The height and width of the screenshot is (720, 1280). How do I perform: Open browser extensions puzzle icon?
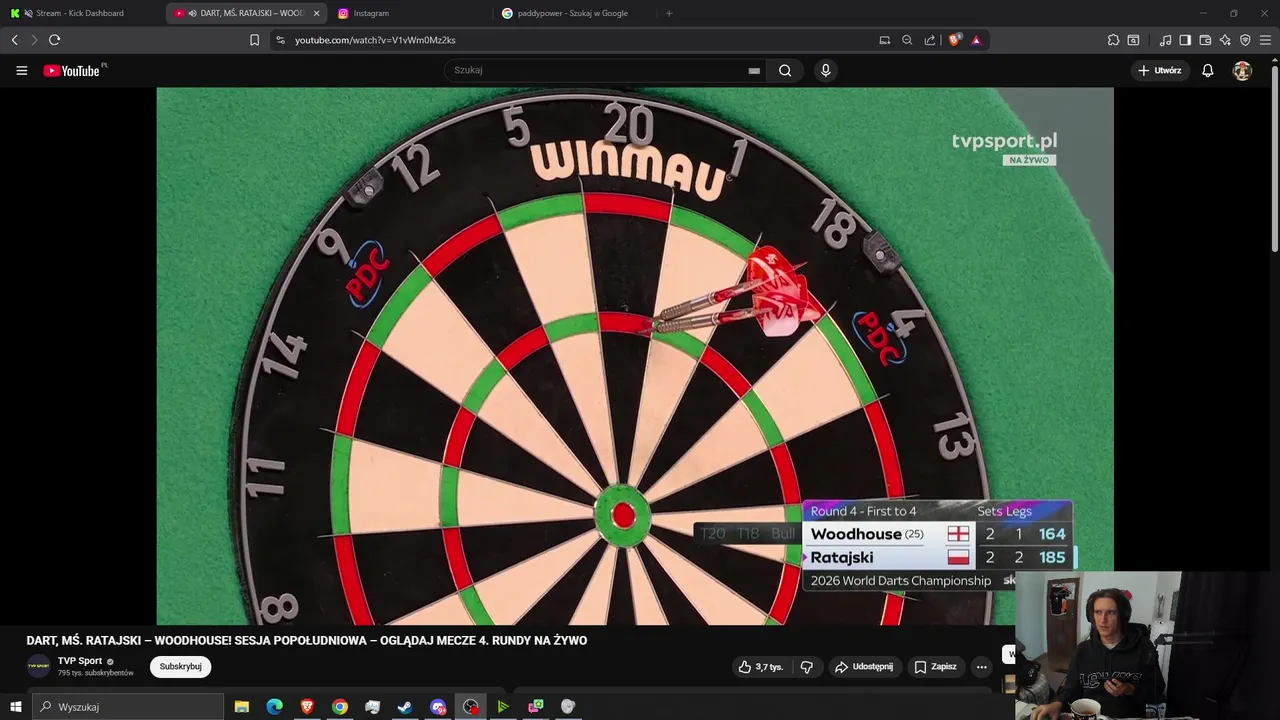click(1113, 40)
